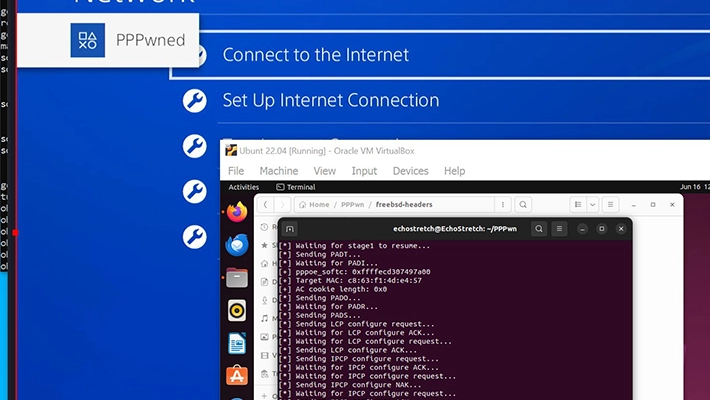Open the terminal hamburger menu

559,229
